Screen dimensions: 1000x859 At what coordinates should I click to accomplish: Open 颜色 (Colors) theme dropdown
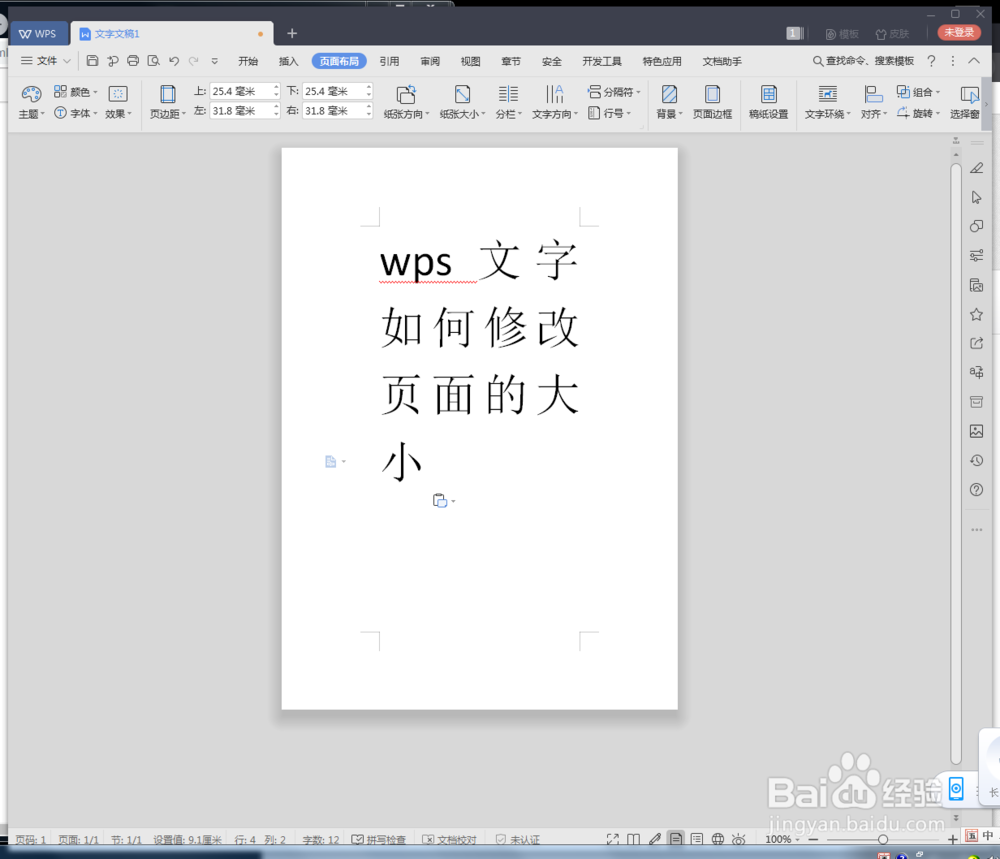click(x=75, y=92)
